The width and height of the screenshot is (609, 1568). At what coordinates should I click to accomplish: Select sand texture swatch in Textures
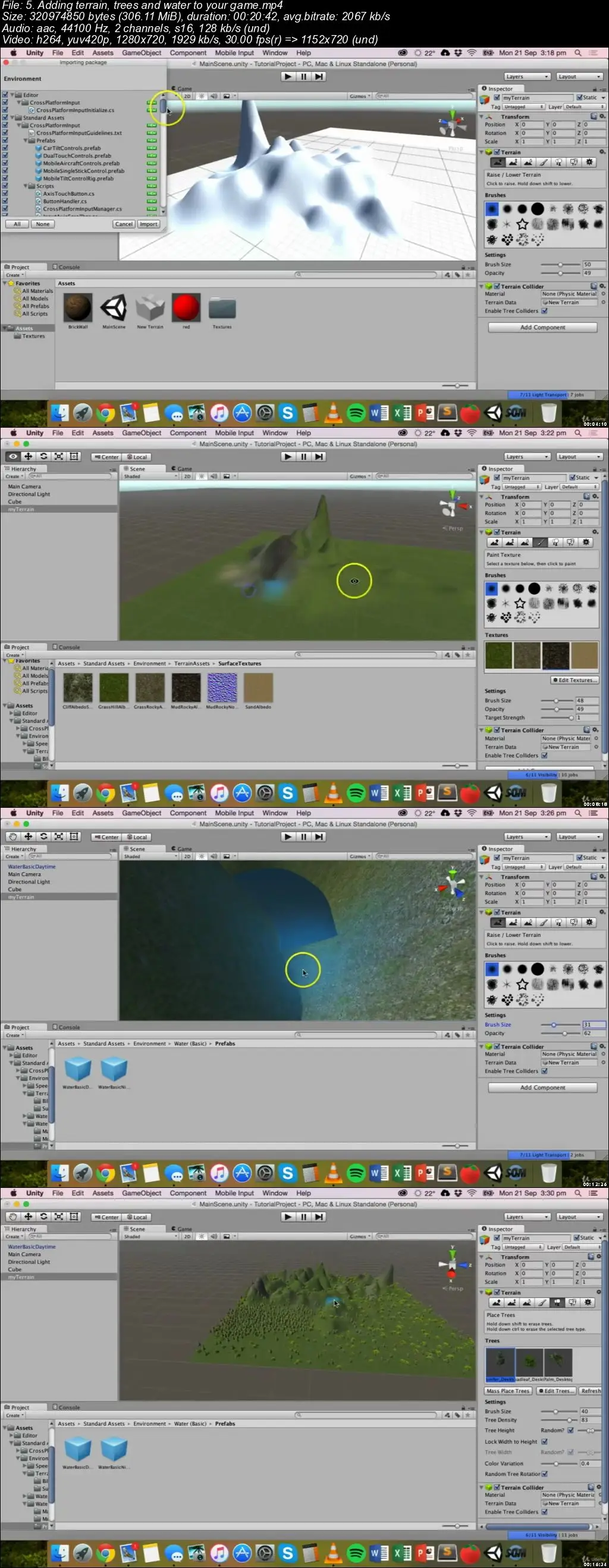(x=585, y=656)
